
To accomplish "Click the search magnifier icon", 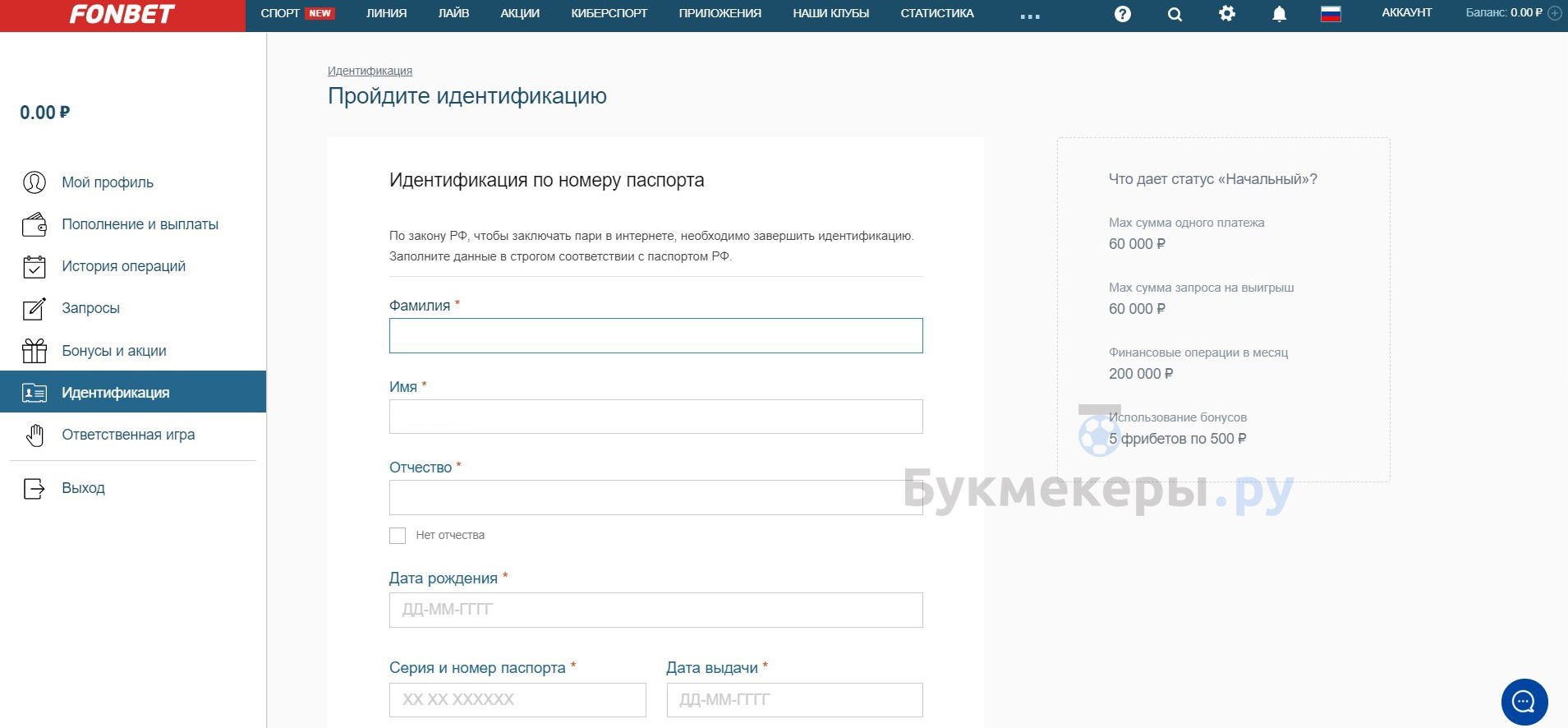I will coord(1175,14).
